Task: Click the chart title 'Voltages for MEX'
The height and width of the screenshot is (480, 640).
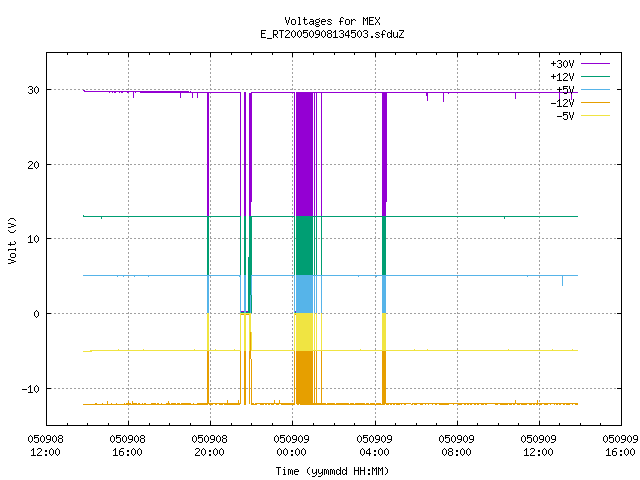Action: point(332,21)
